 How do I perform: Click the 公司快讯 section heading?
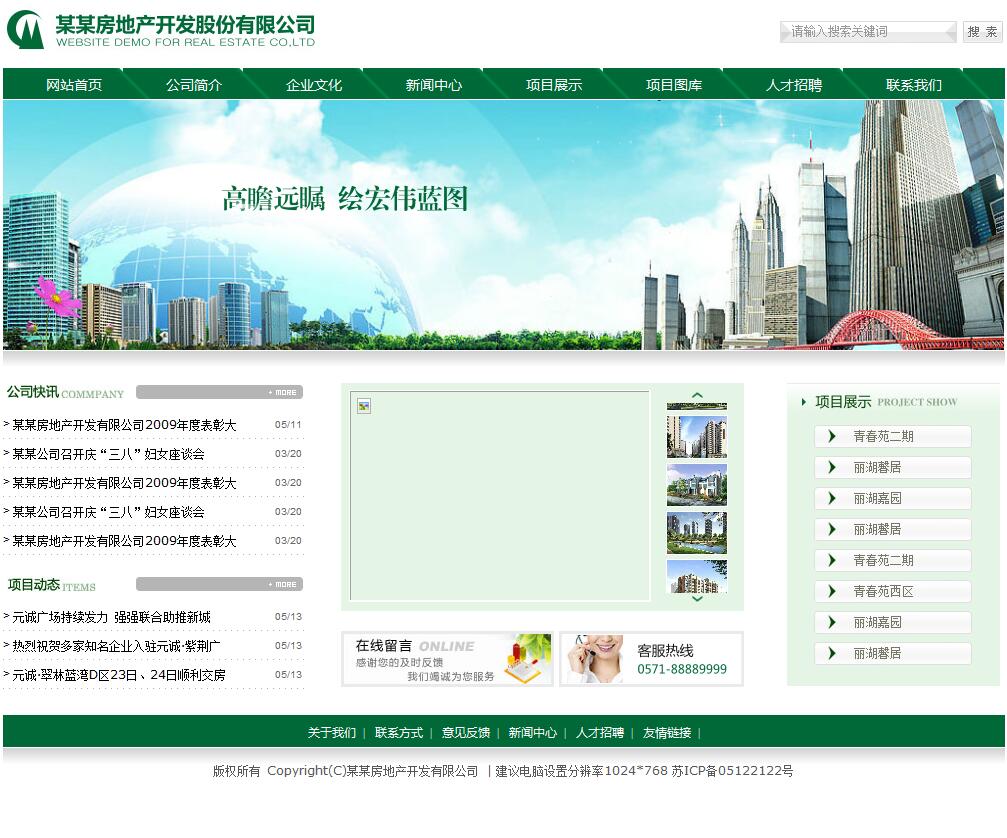(x=32, y=392)
